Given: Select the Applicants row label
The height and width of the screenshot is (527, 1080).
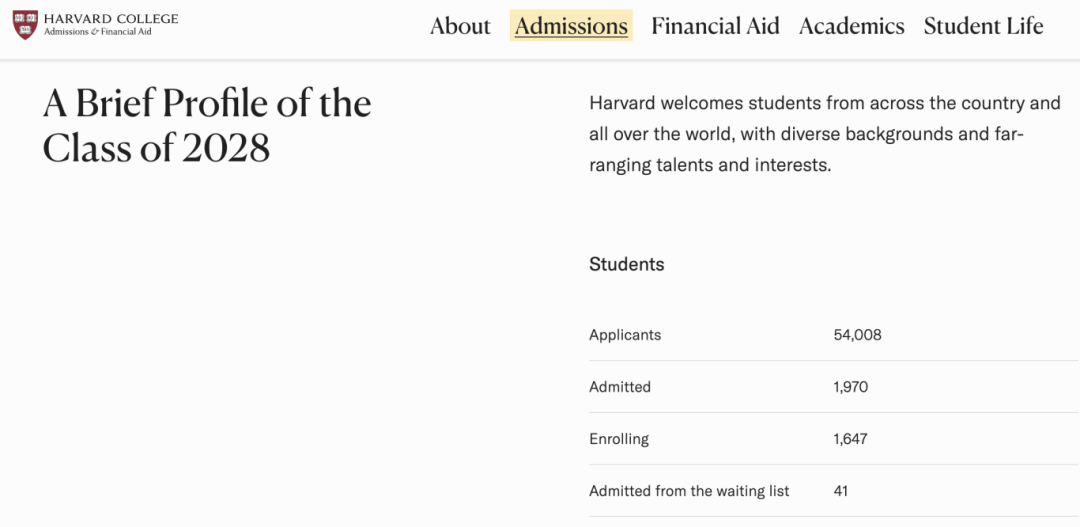Looking at the screenshot, I should [x=625, y=335].
